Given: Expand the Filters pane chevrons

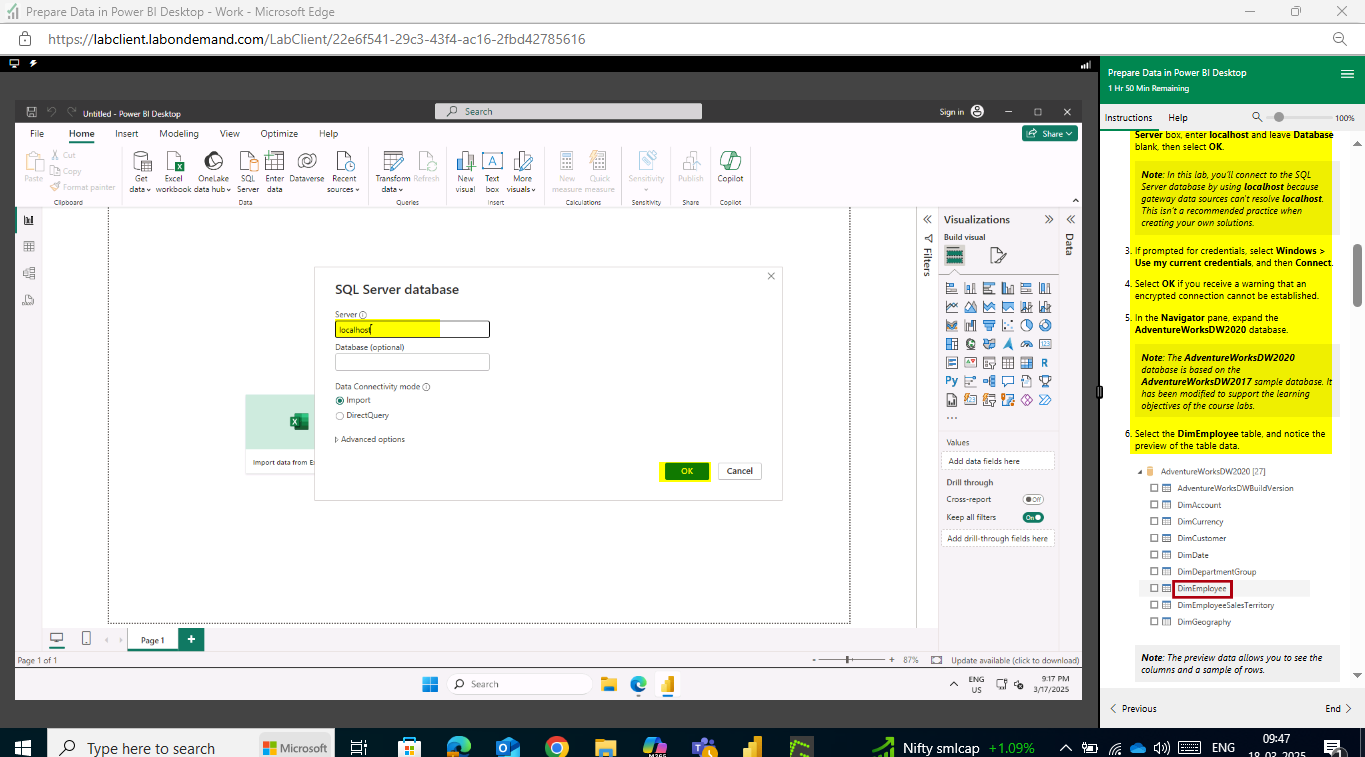Looking at the screenshot, I should click(x=927, y=219).
